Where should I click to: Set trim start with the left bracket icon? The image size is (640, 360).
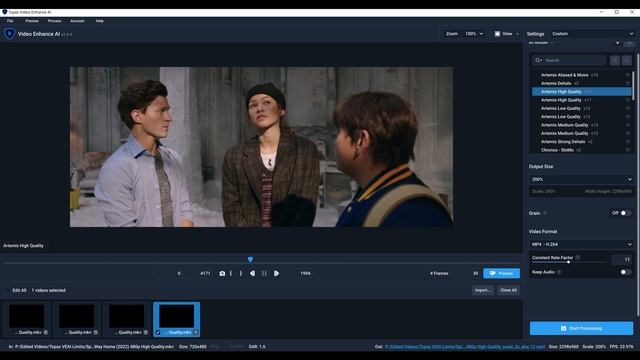[x=231, y=273]
